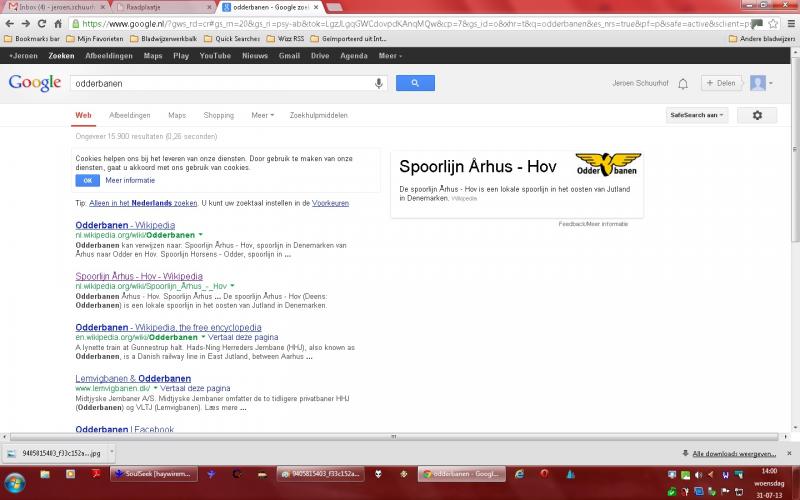Open the Lemvigbanen & Odderbanen result
Image resolution: width=800 pixels, height=500 pixels.
(x=133, y=378)
